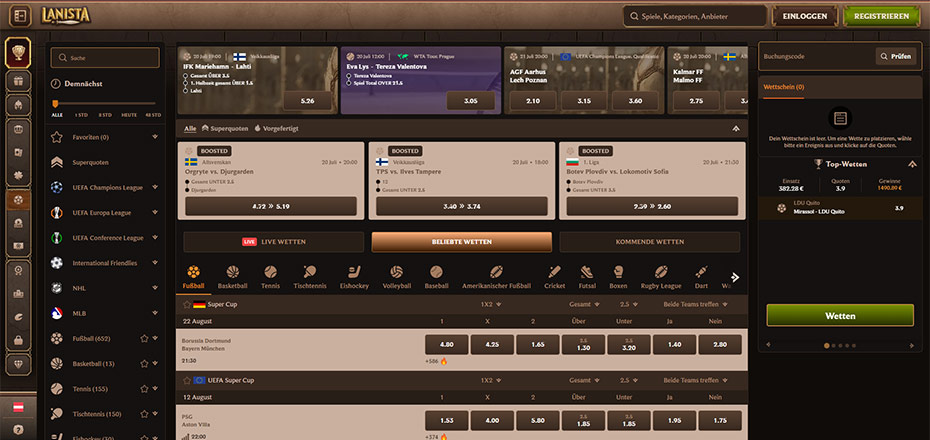
Task: Click the green Wetten button
Action: [x=840, y=315]
